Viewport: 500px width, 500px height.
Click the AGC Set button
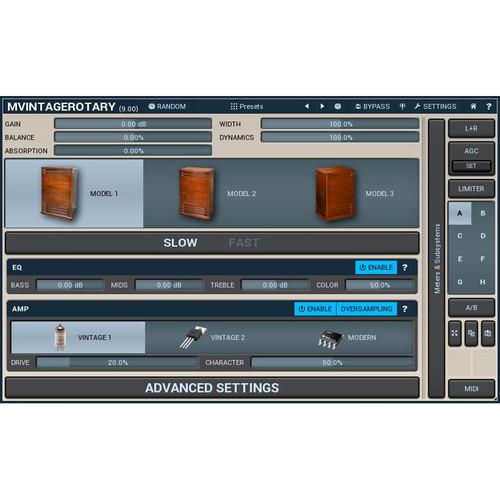tap(471, 166)
